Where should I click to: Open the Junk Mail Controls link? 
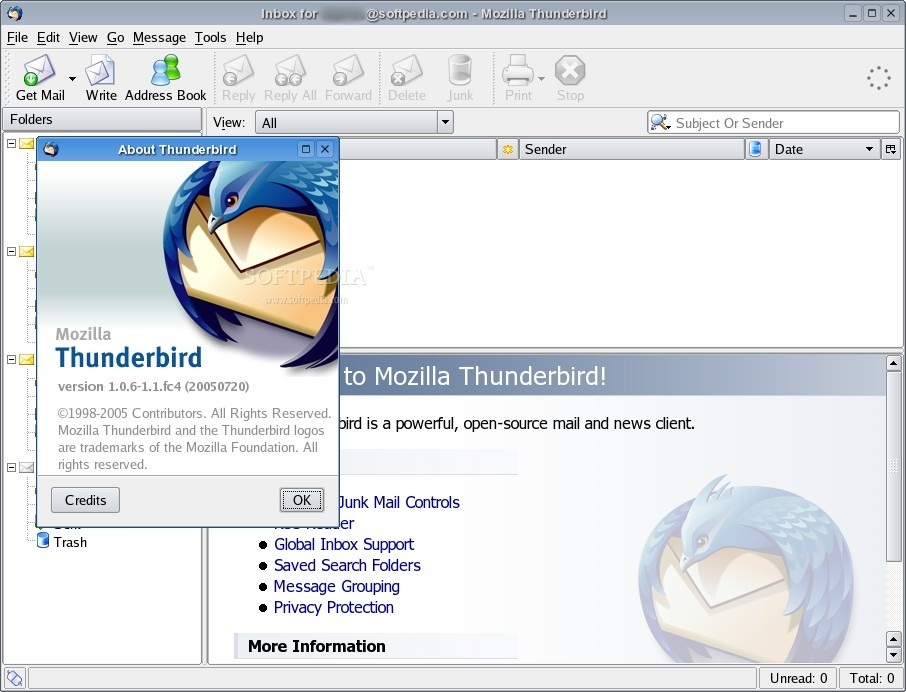[x=398, y=503]
